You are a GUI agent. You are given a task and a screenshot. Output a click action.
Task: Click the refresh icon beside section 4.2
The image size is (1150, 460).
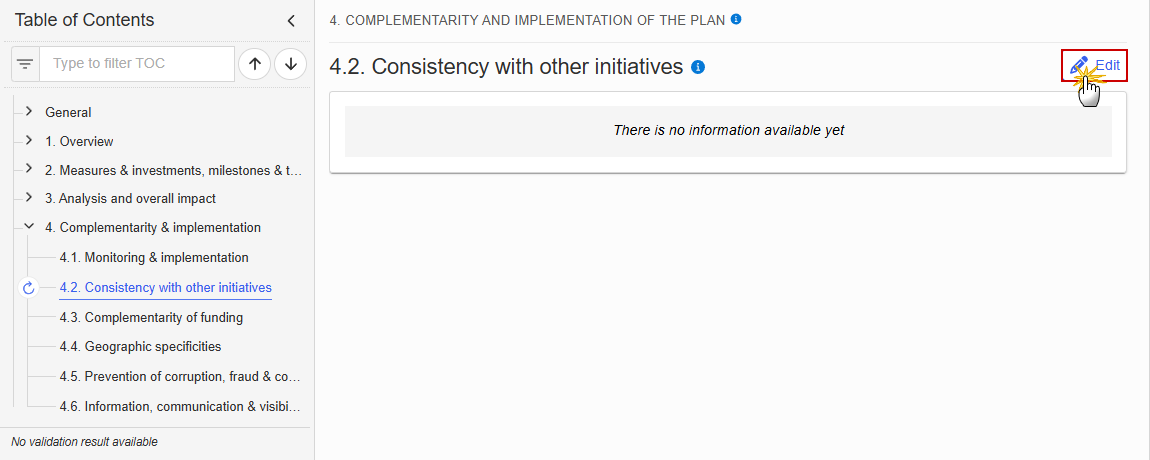click(x=29, y=288)
